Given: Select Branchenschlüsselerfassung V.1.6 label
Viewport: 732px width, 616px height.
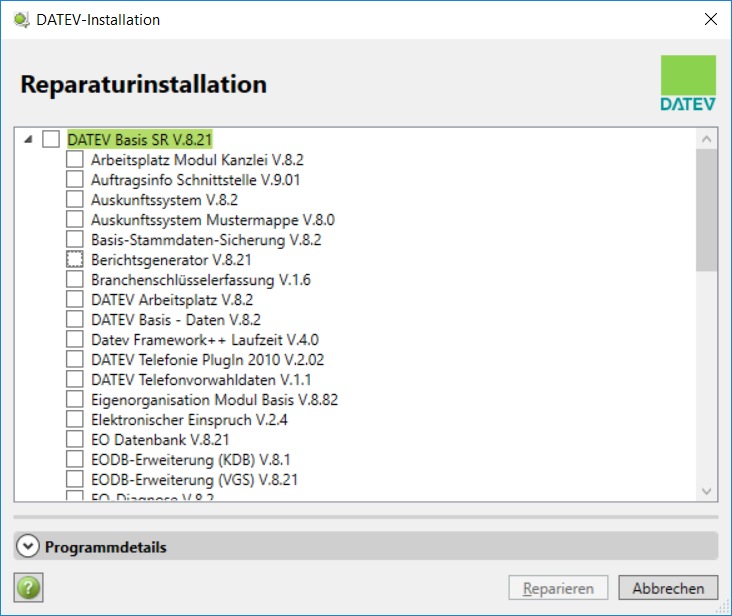Looking at the screenshot, I should click(201, 280).
